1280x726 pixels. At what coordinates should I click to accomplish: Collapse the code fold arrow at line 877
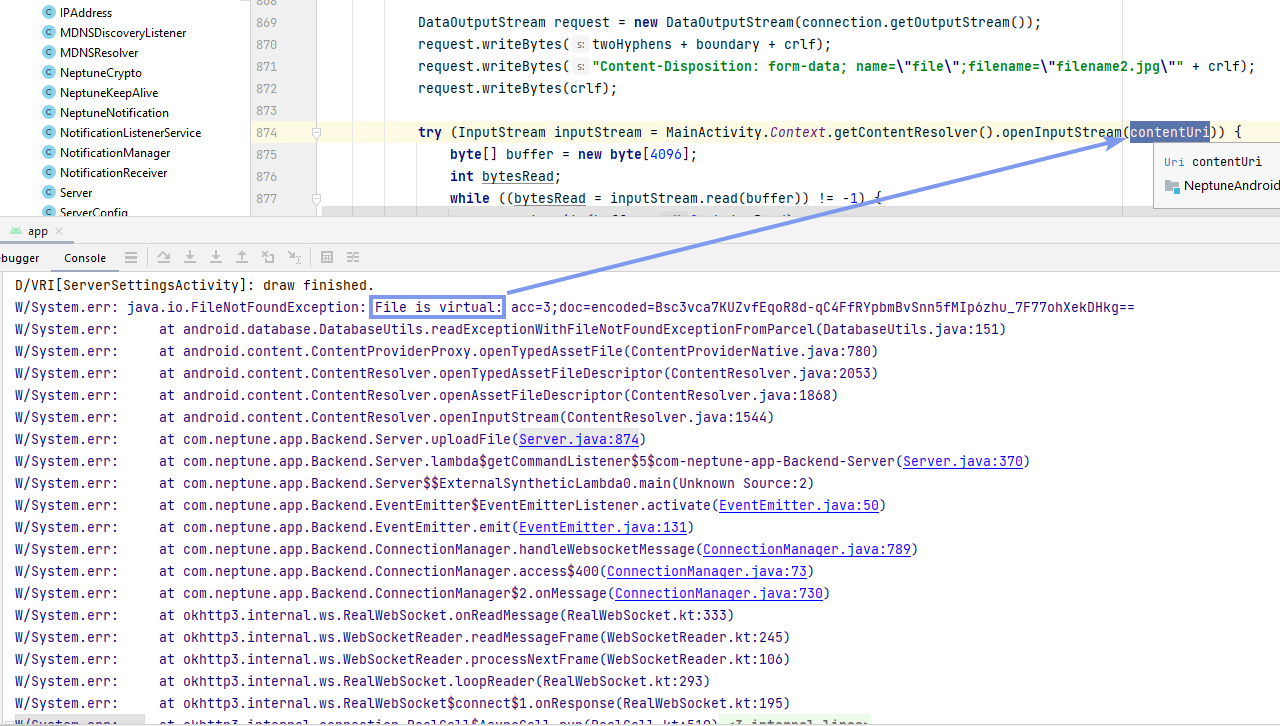tap(316, 199)
